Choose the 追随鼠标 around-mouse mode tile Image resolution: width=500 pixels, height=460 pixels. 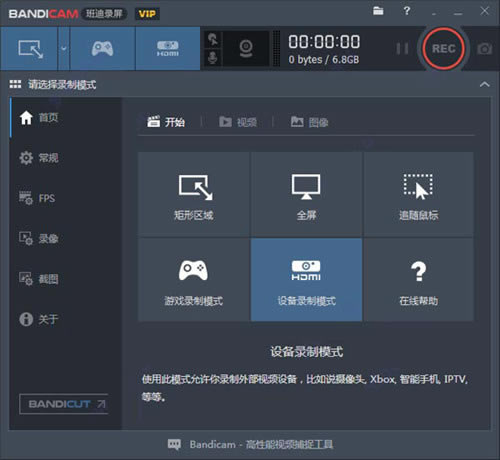point(419,194)
